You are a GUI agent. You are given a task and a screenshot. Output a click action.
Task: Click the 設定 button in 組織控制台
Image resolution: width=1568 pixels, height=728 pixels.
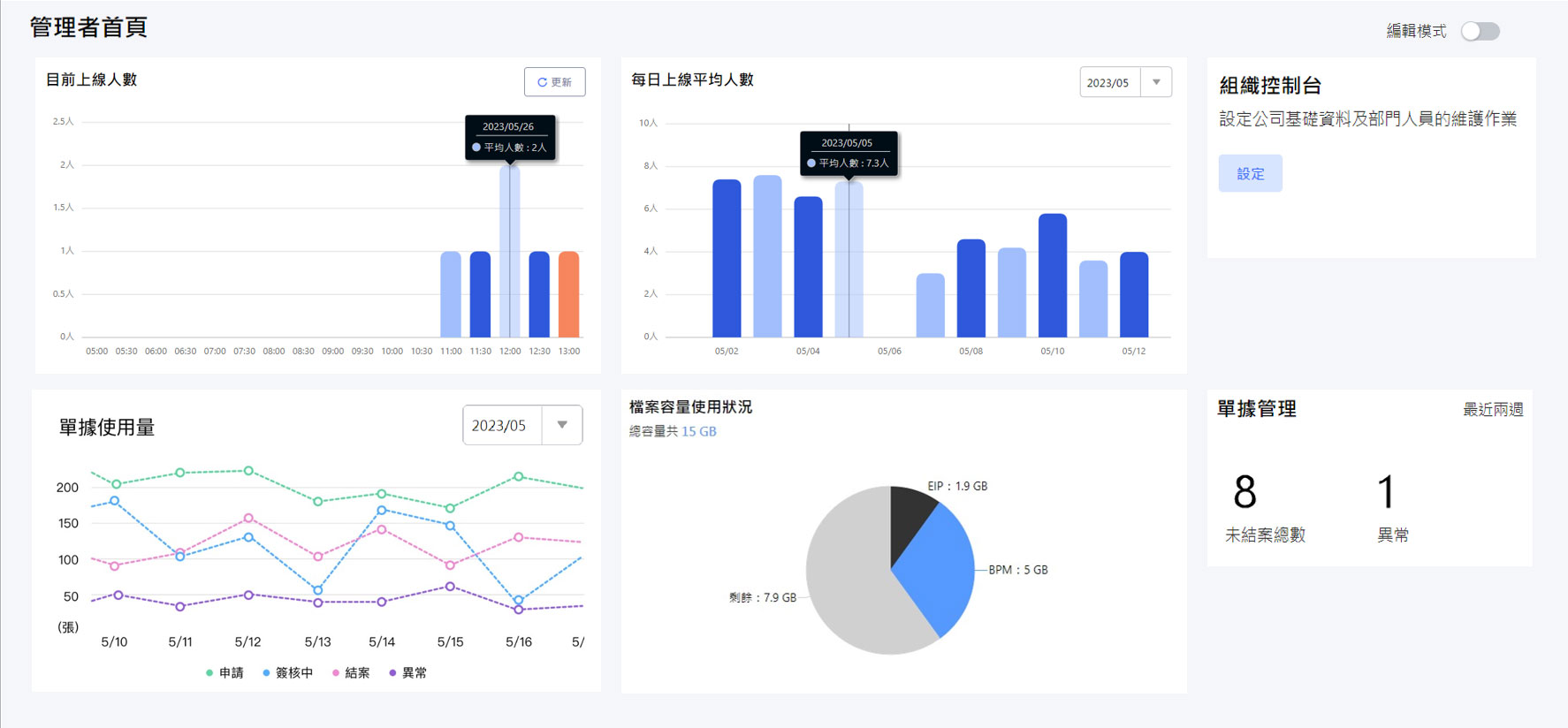[x=1250, y=174]
